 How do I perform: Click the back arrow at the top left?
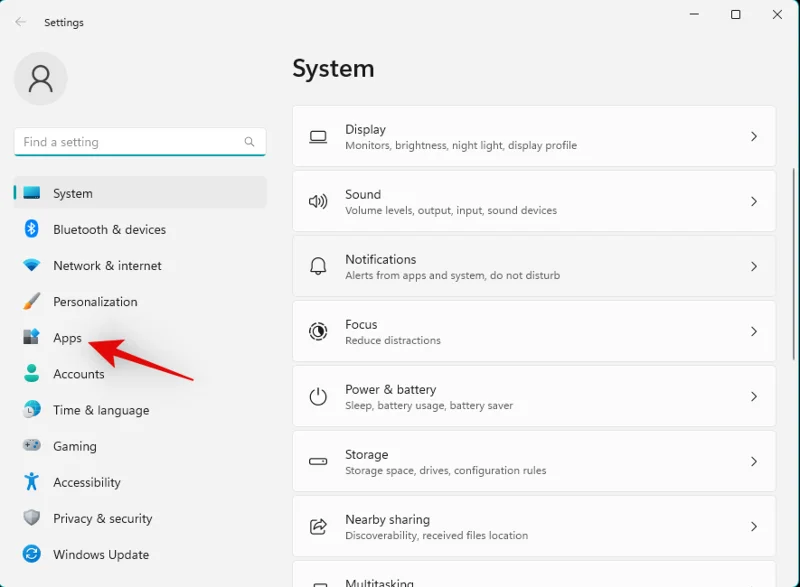point(20,22)
